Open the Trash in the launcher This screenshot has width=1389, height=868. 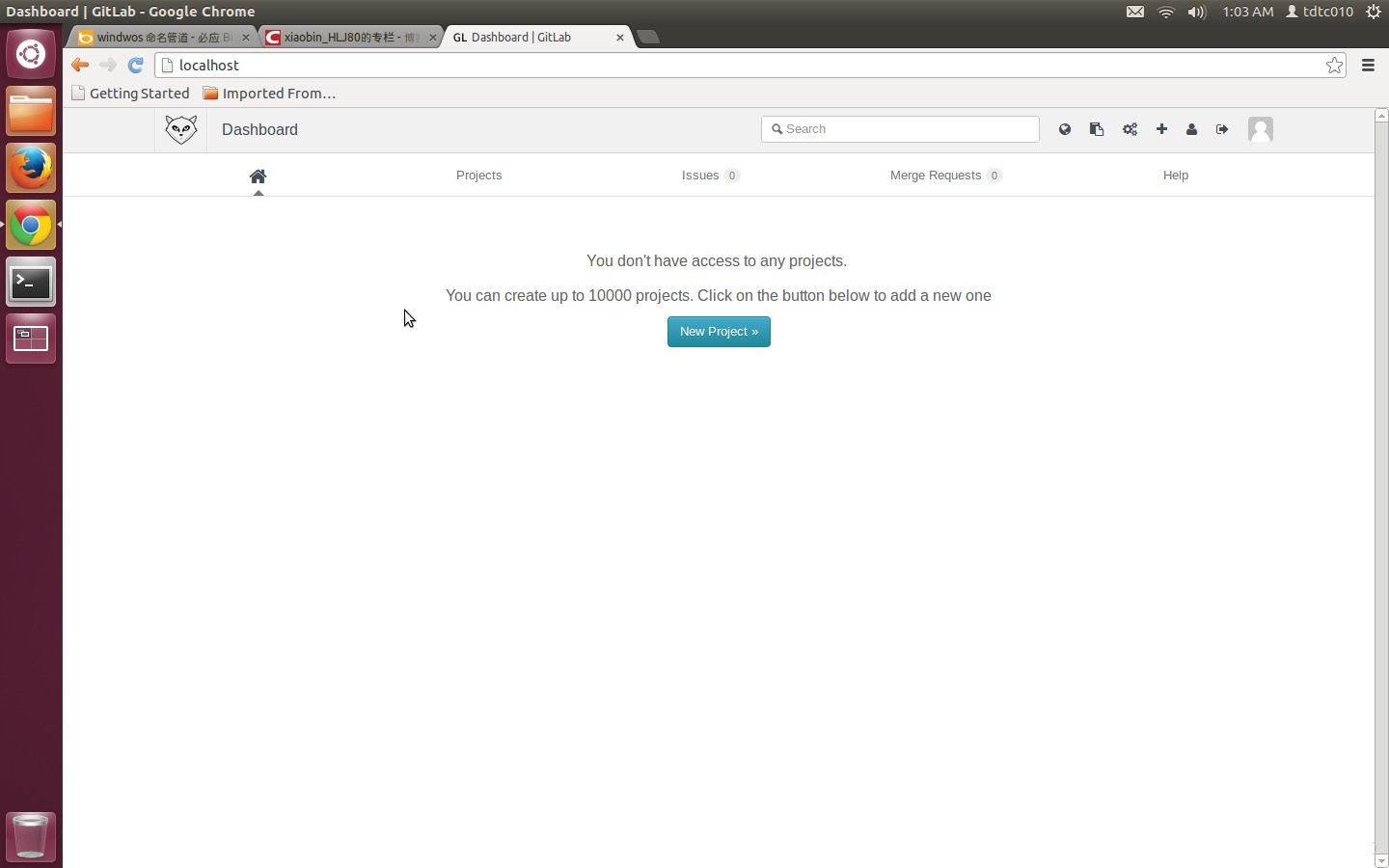(x=31, y=837)
